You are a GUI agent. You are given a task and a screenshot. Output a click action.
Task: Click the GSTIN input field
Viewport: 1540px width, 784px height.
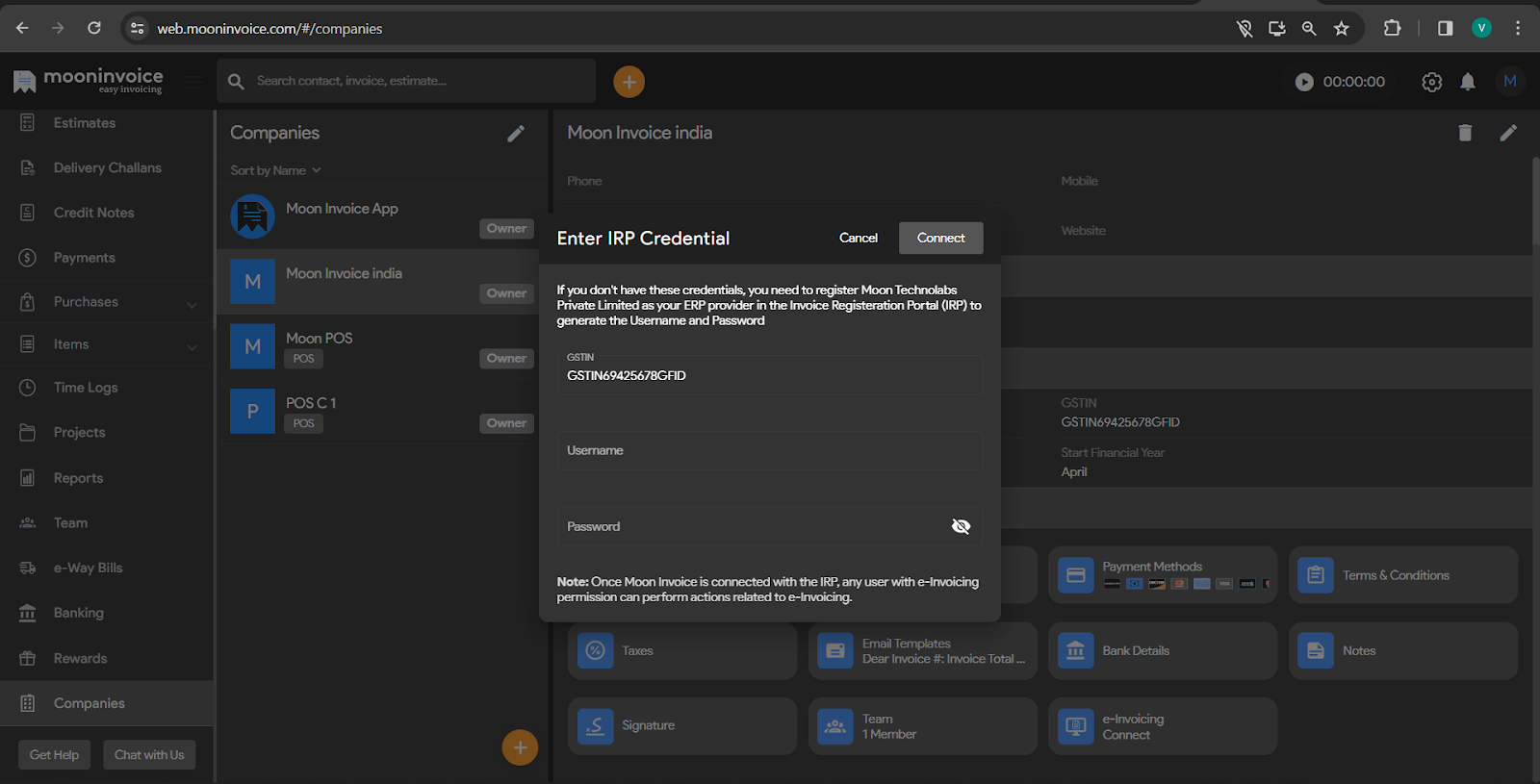769,375
